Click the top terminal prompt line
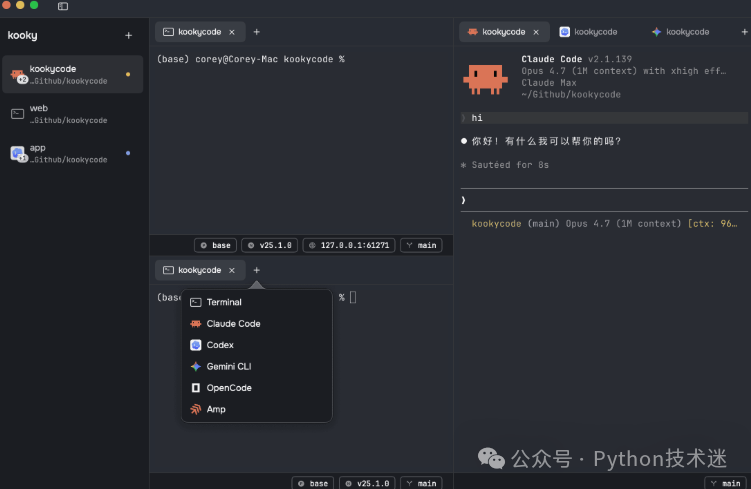The height and width of the screenshot is (489, 751). [251, 59]
